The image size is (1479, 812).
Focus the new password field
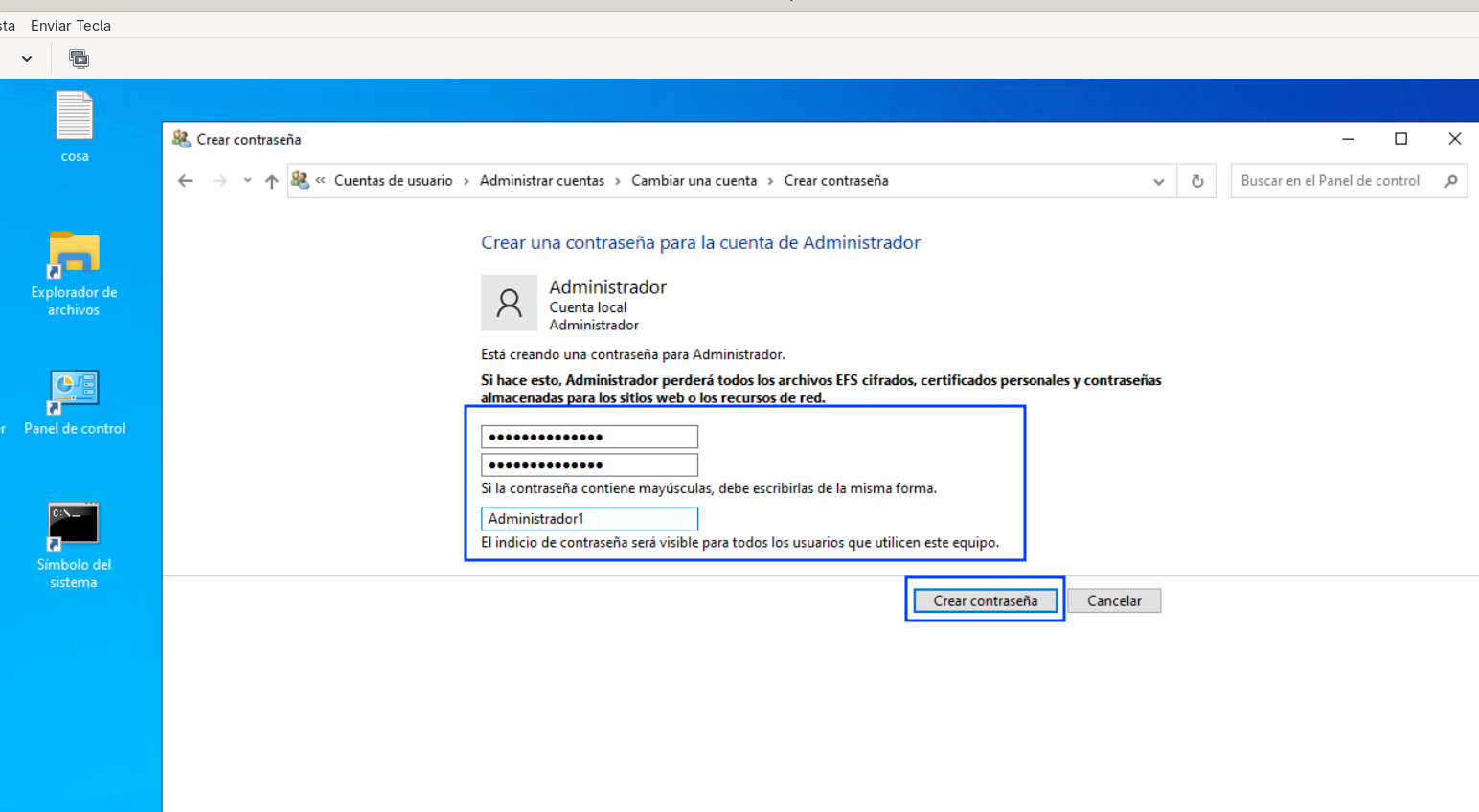click(589, 437)
